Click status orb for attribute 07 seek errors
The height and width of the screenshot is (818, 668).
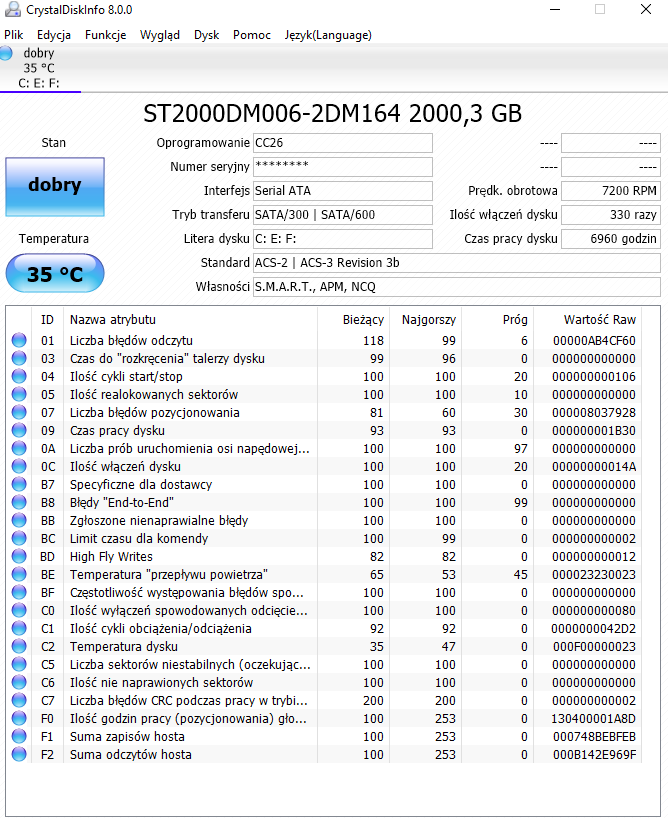pos(19,412)
